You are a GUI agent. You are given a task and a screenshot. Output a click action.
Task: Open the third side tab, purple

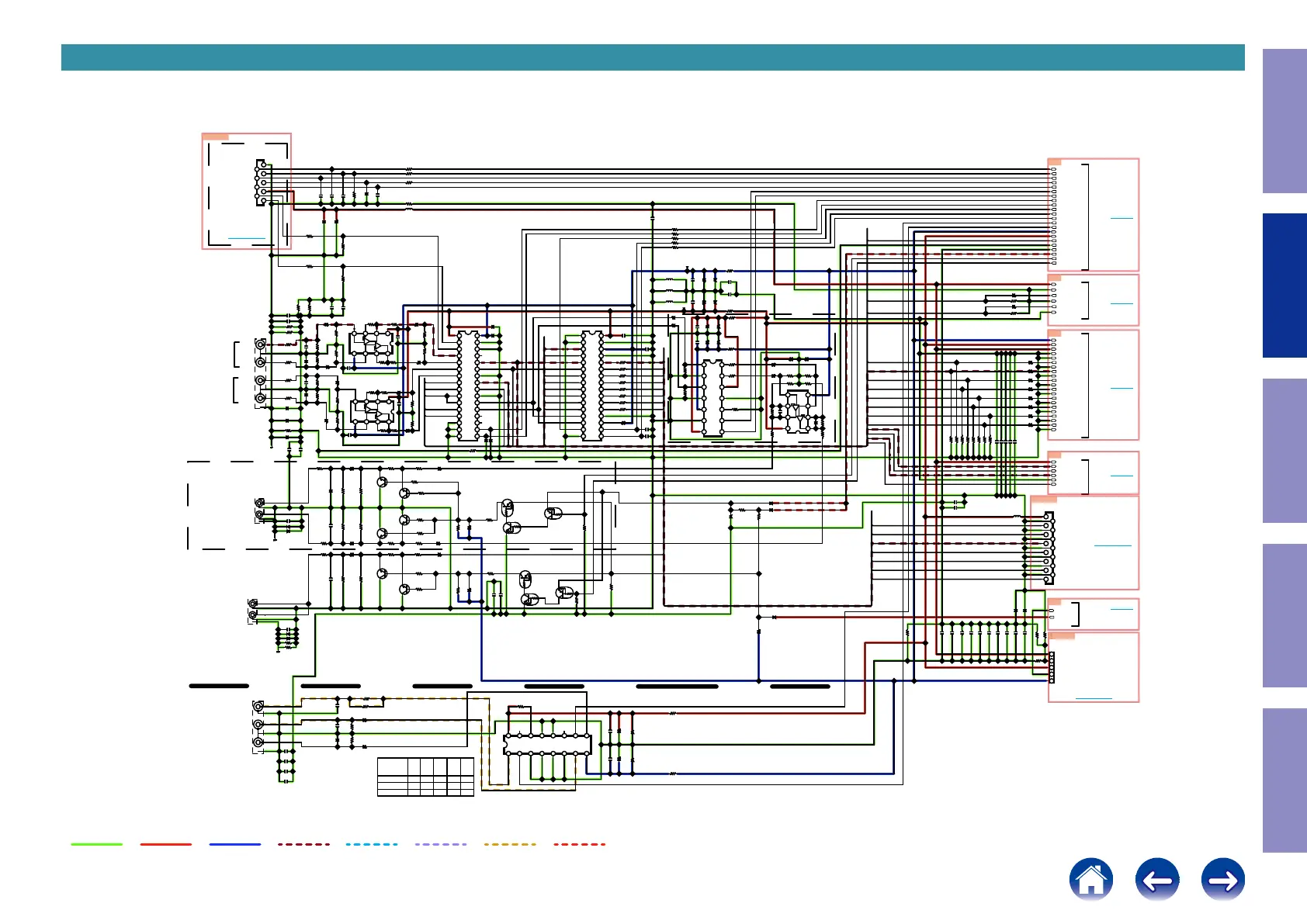point(1284,451)
